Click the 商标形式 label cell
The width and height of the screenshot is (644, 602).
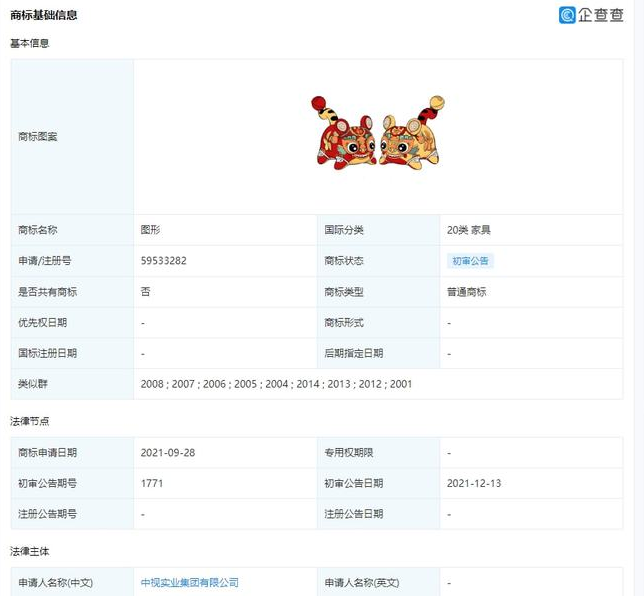point(379,323)
